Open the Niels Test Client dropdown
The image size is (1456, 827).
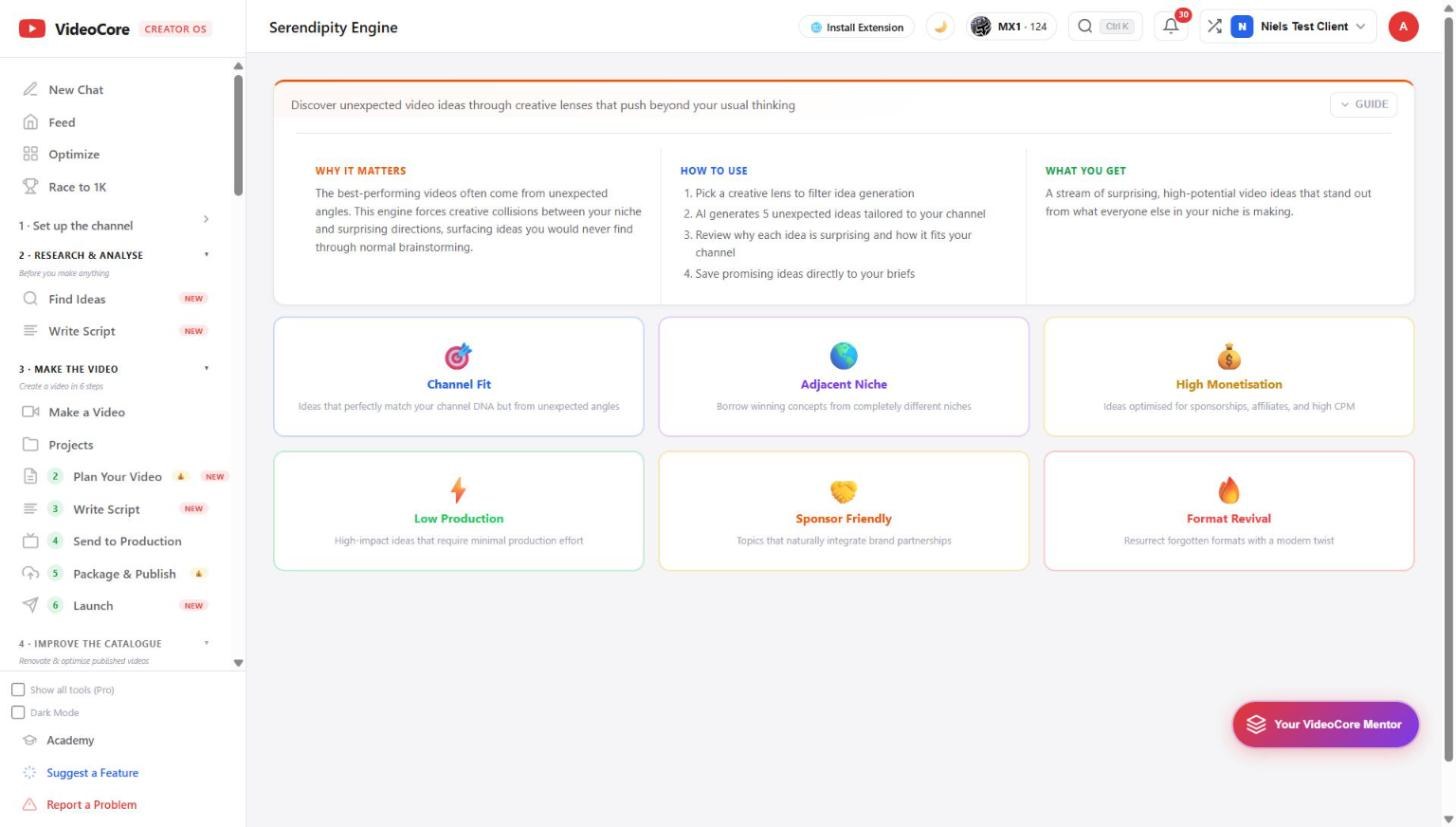click(1288, 27)
